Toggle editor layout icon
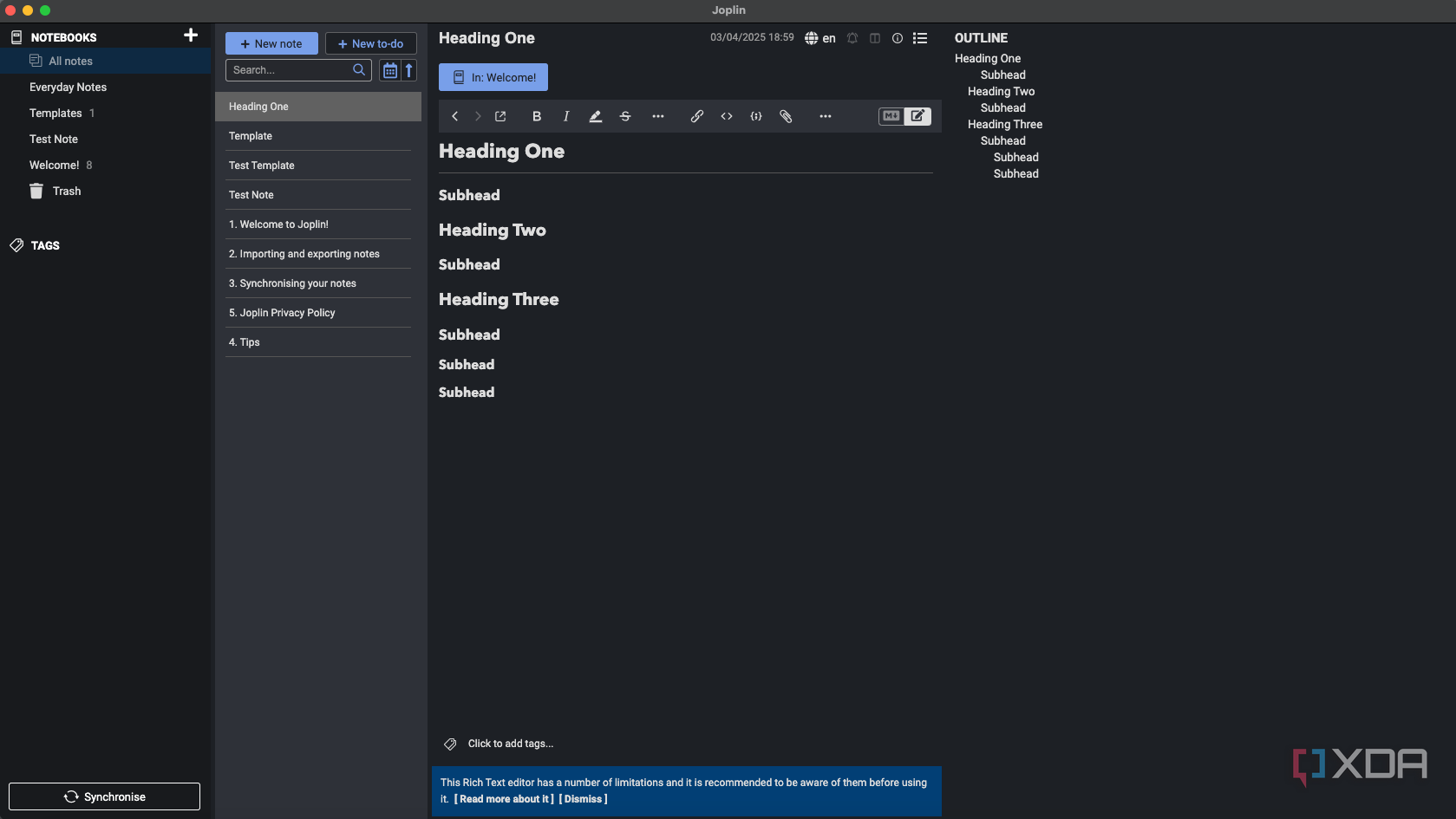 875,38
